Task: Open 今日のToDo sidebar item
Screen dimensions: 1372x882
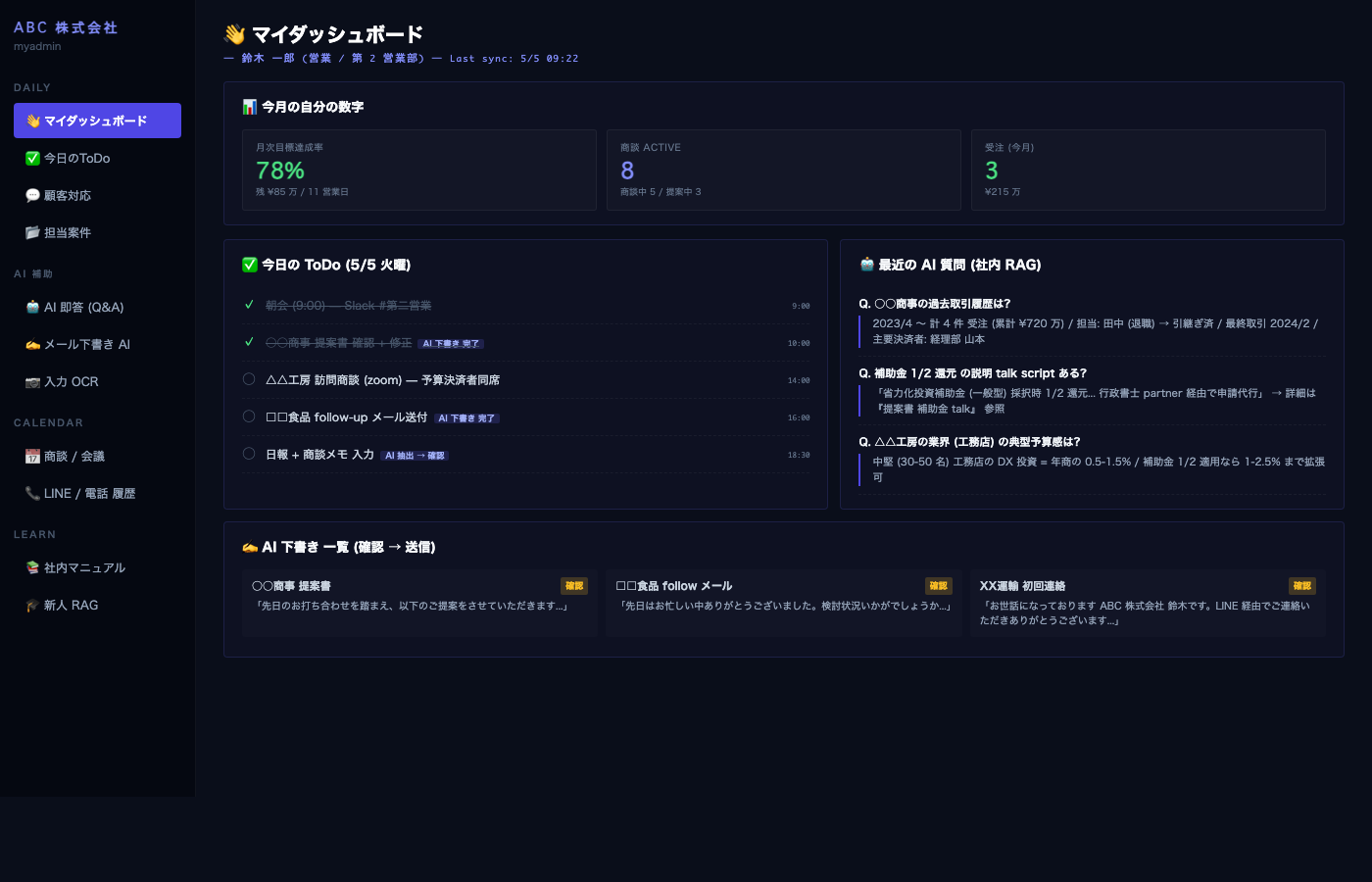Action: tap(97, 158)
